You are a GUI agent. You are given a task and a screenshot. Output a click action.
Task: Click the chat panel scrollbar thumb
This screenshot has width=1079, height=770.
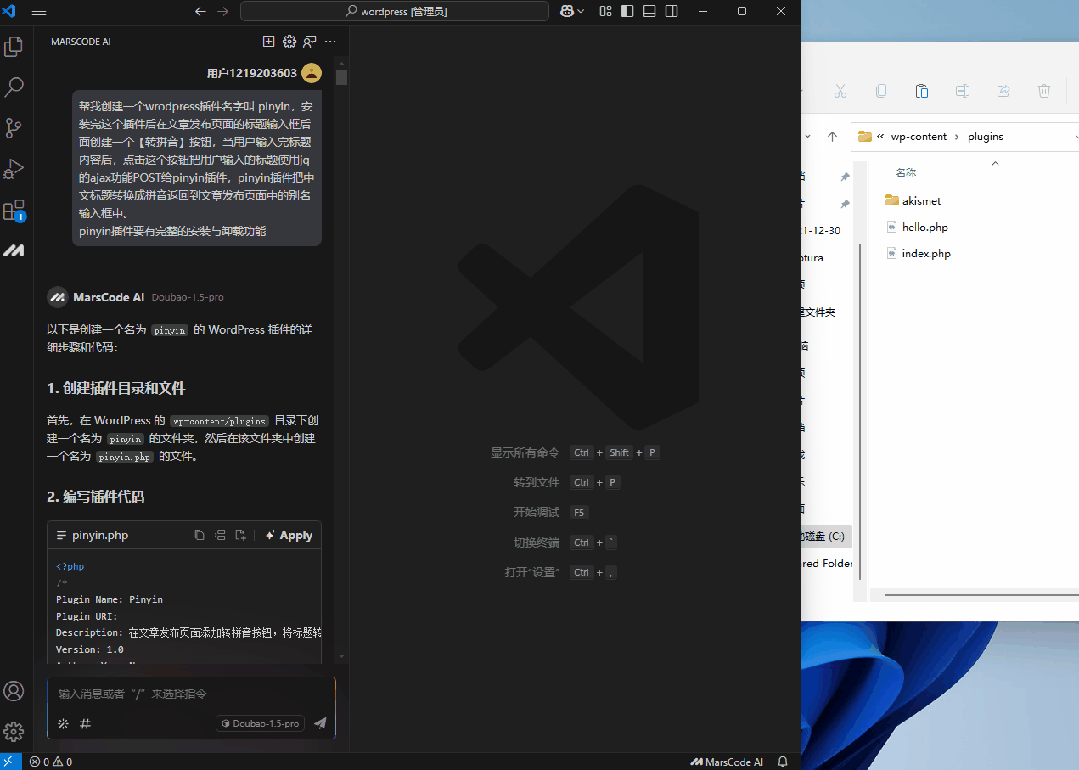[341, 77]
